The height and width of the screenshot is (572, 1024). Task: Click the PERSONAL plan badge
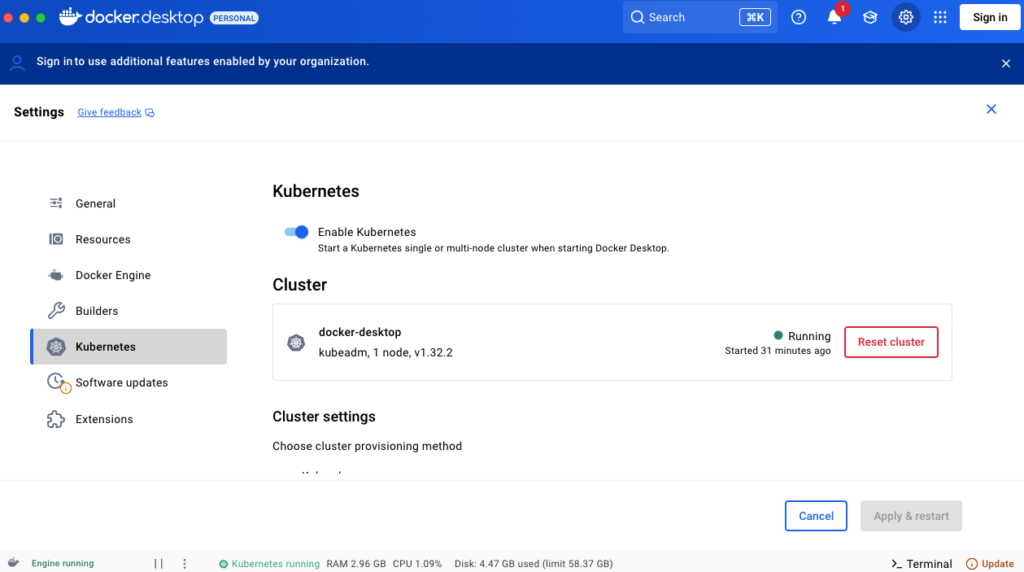coord(234,18)
